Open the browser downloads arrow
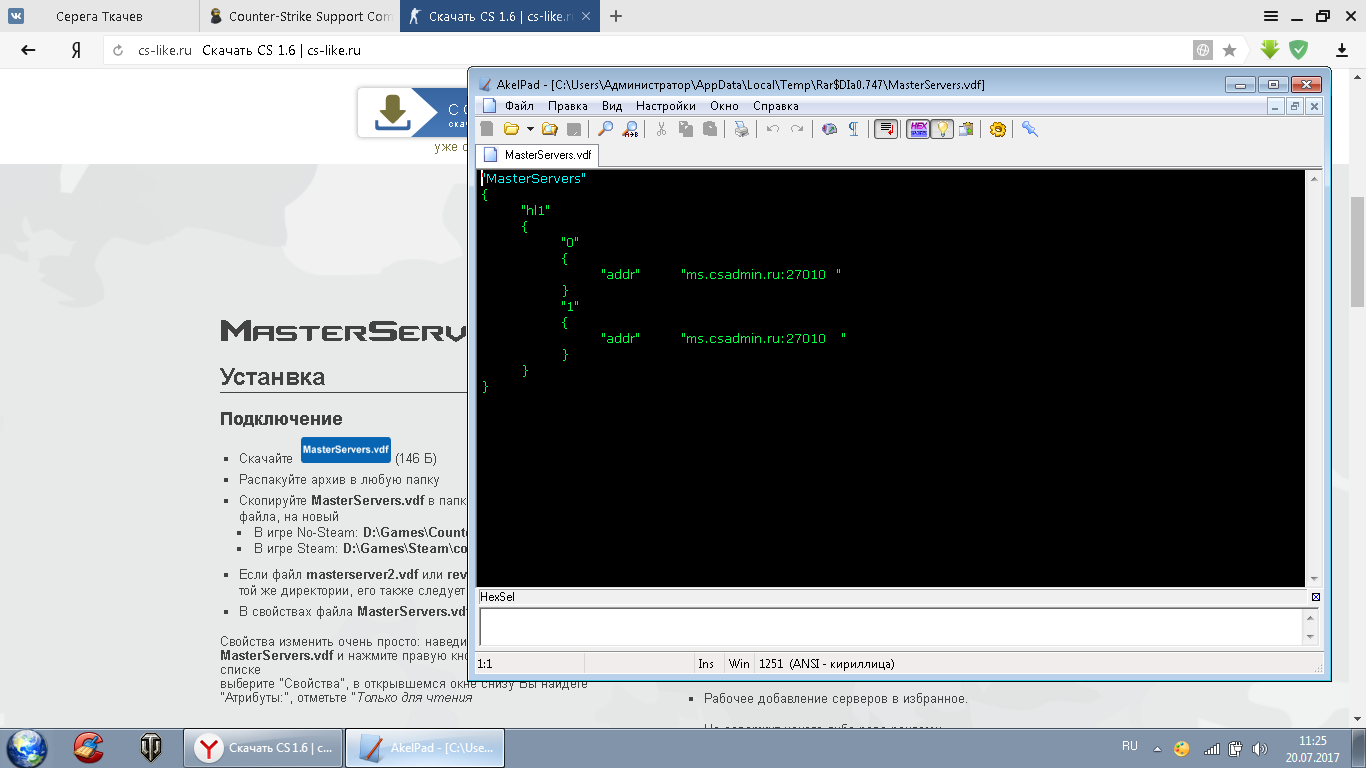 coord(1342,50)
